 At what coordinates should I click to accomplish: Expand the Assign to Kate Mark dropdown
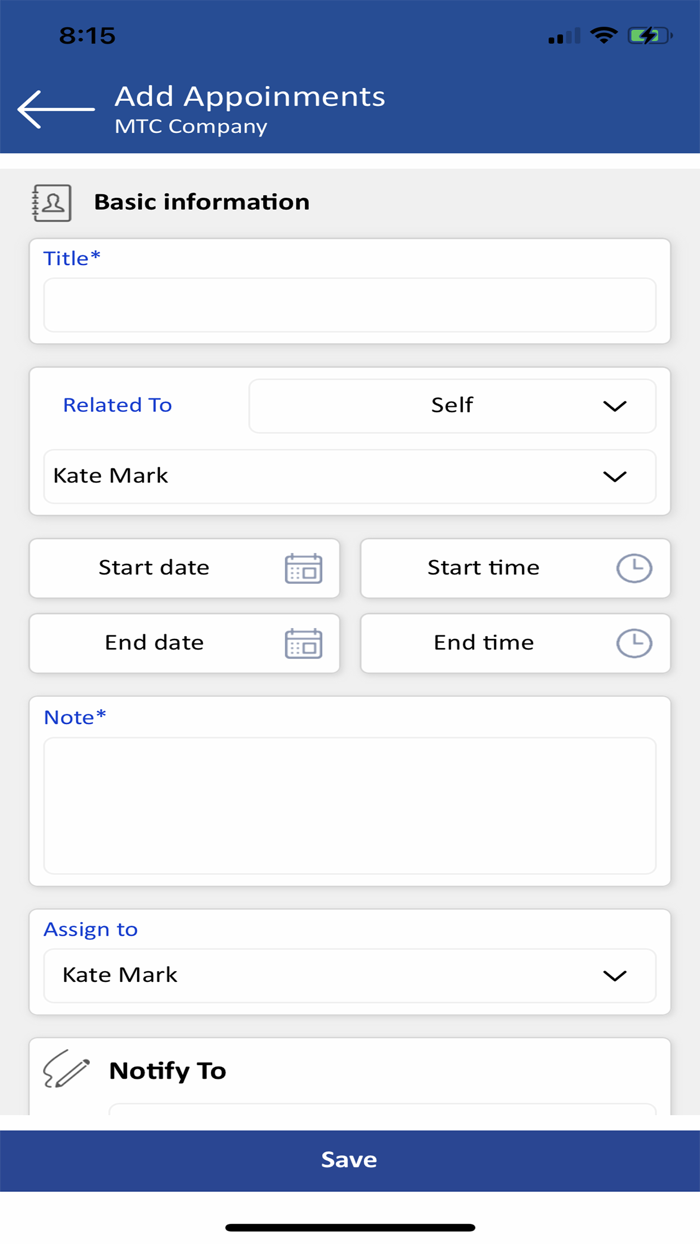click(350, 975)
